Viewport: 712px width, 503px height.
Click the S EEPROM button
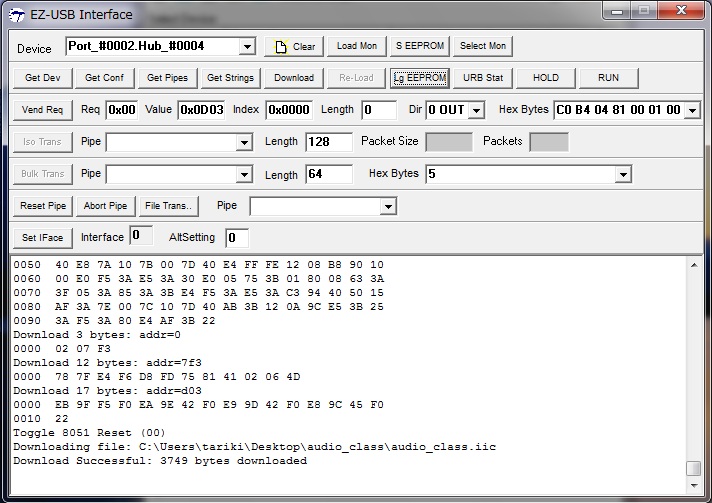pyautogui.click(x=420, y=46)
